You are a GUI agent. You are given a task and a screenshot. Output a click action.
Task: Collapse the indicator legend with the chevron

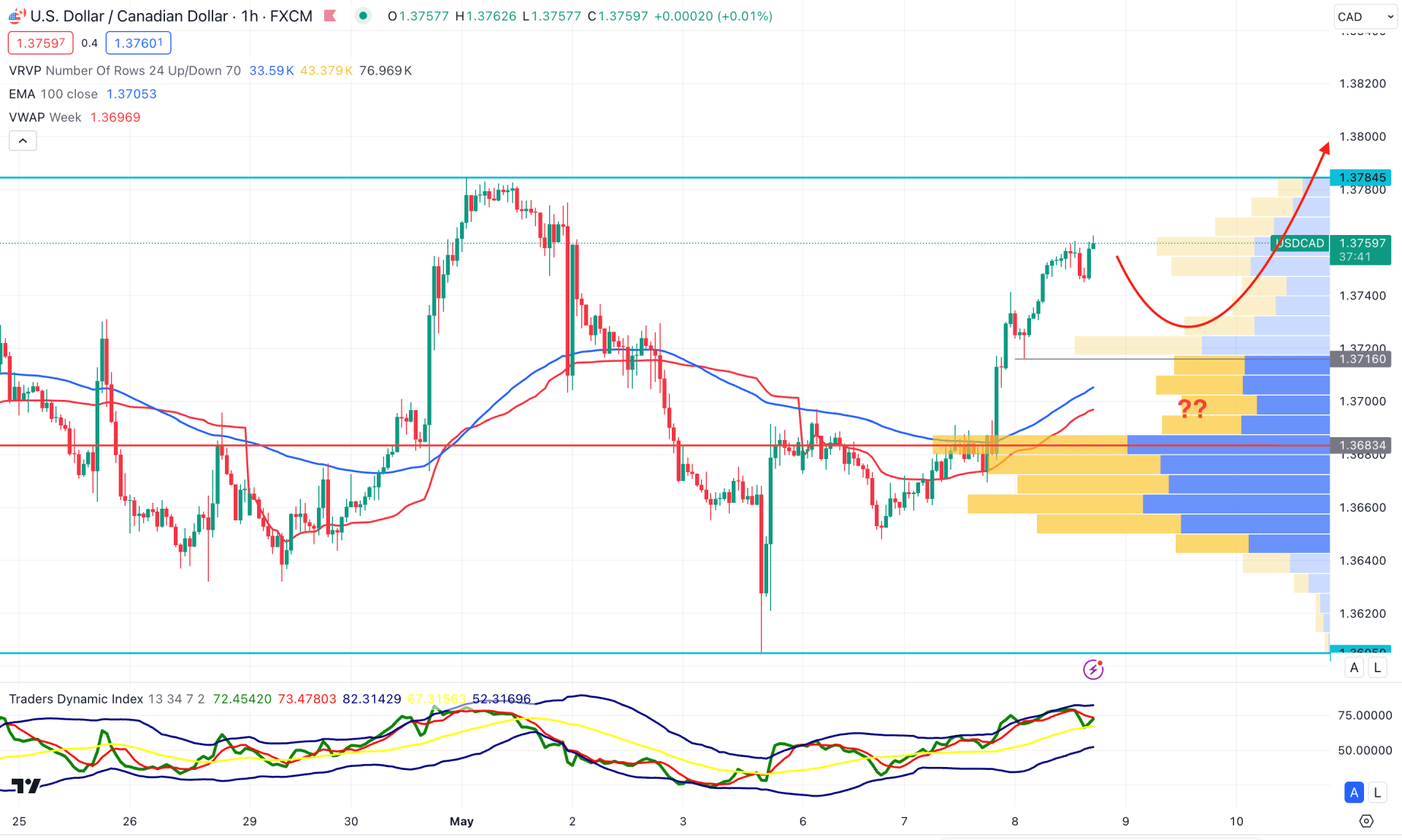[x=23, y=141]
